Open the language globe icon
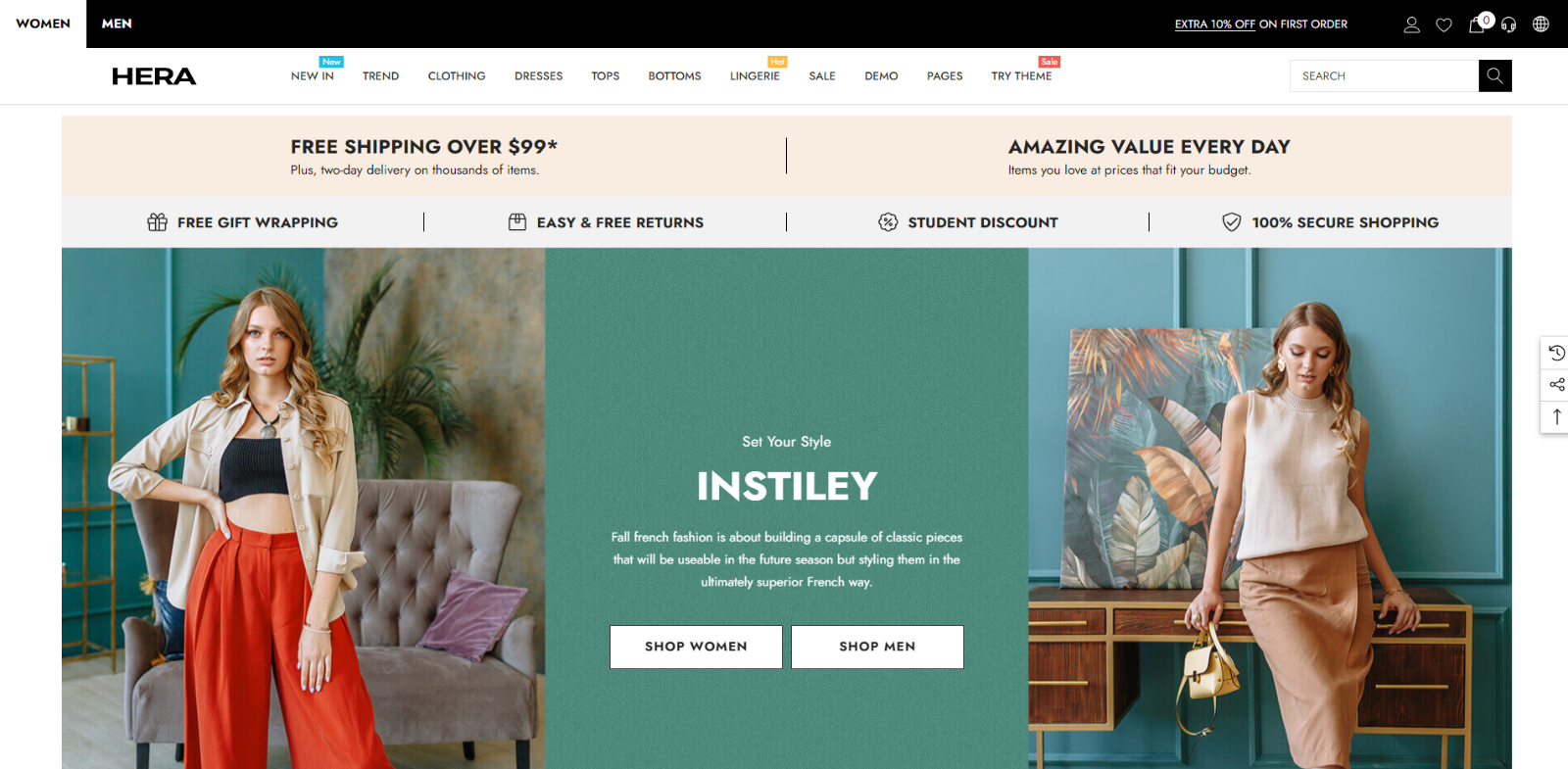Image resolution: width=1568 pixels, height=769 pixels. 1541,24
